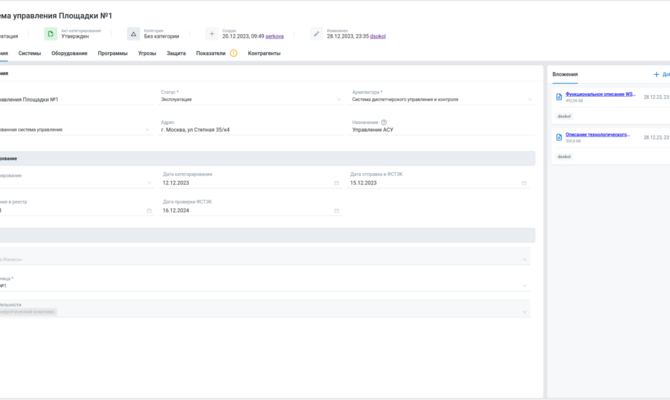Click the triangle icon beside Без категории
670x400 pixels.
point(133,34)
